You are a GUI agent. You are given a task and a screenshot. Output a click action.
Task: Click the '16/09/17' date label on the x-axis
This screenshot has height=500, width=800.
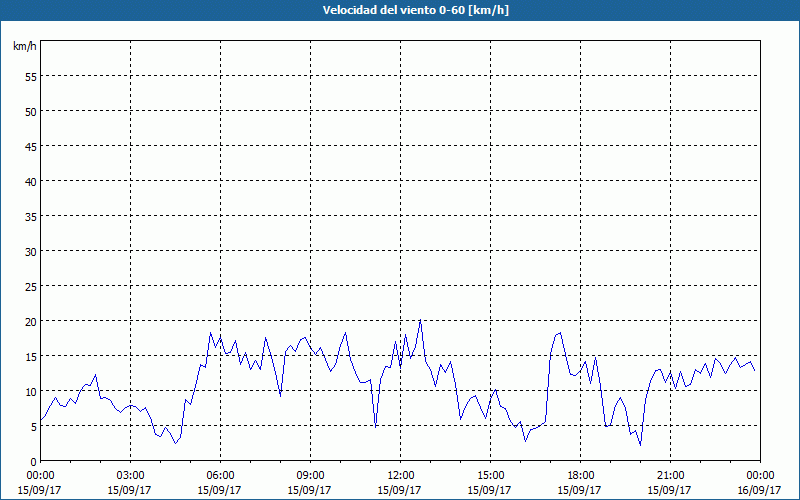coord(759,490)
